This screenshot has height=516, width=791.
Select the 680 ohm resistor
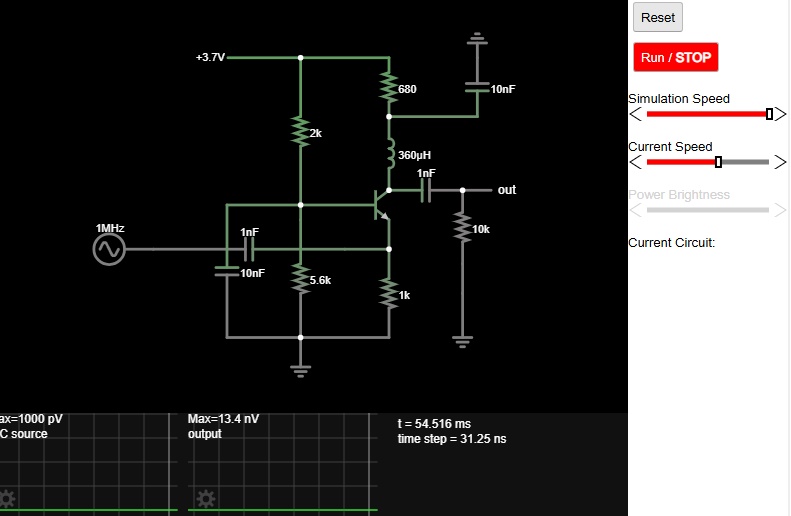pos(389,87)
